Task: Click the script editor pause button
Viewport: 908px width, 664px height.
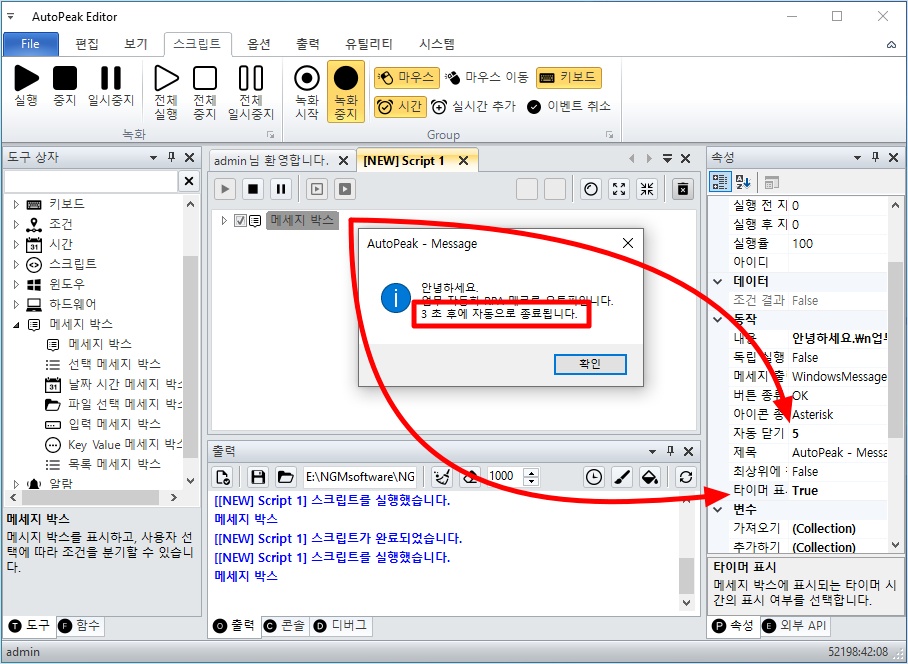Action: [x=281, y=189]
